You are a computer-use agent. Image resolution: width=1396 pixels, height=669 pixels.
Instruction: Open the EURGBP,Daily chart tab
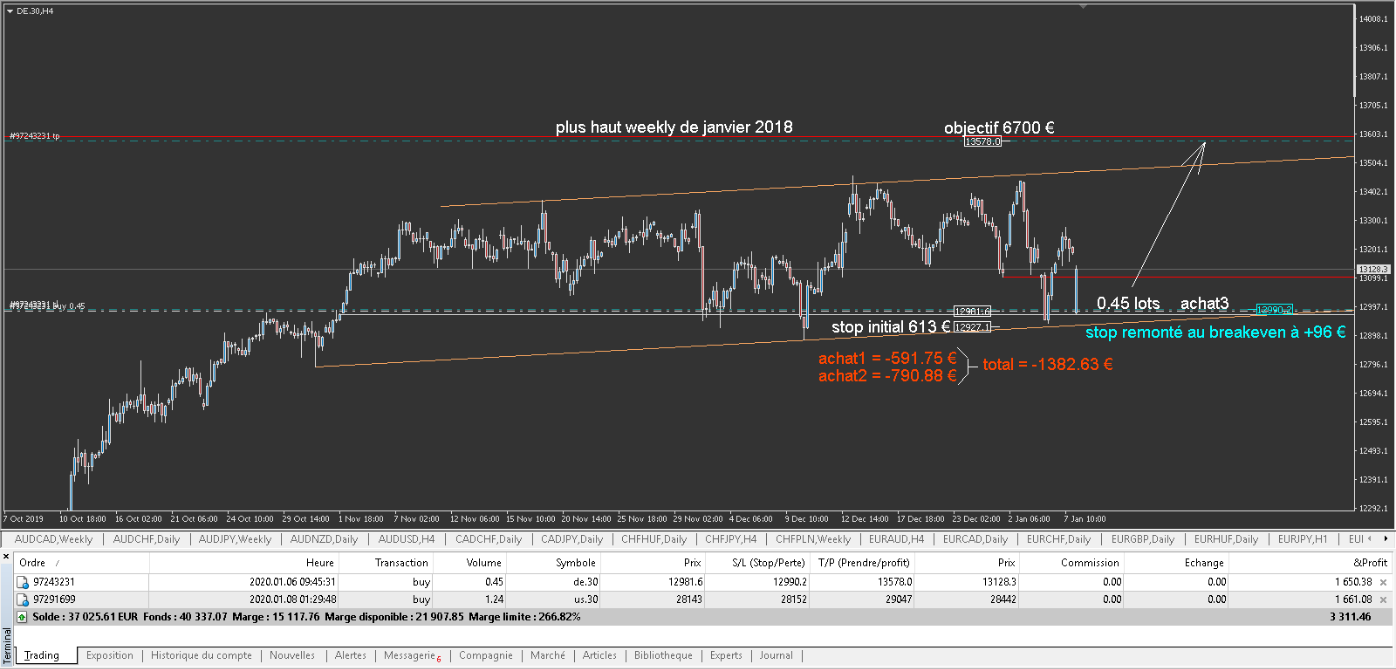click(1144, 539)
